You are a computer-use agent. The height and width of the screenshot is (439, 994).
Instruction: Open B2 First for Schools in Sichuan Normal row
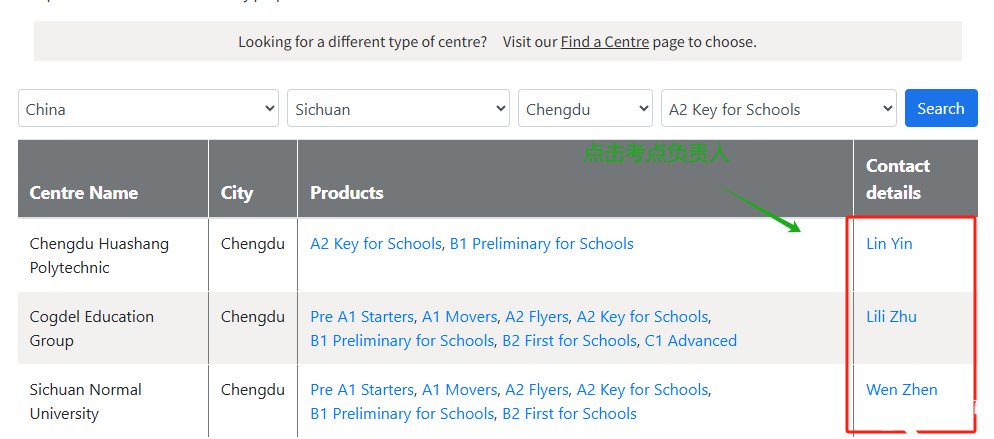point(569,414)
